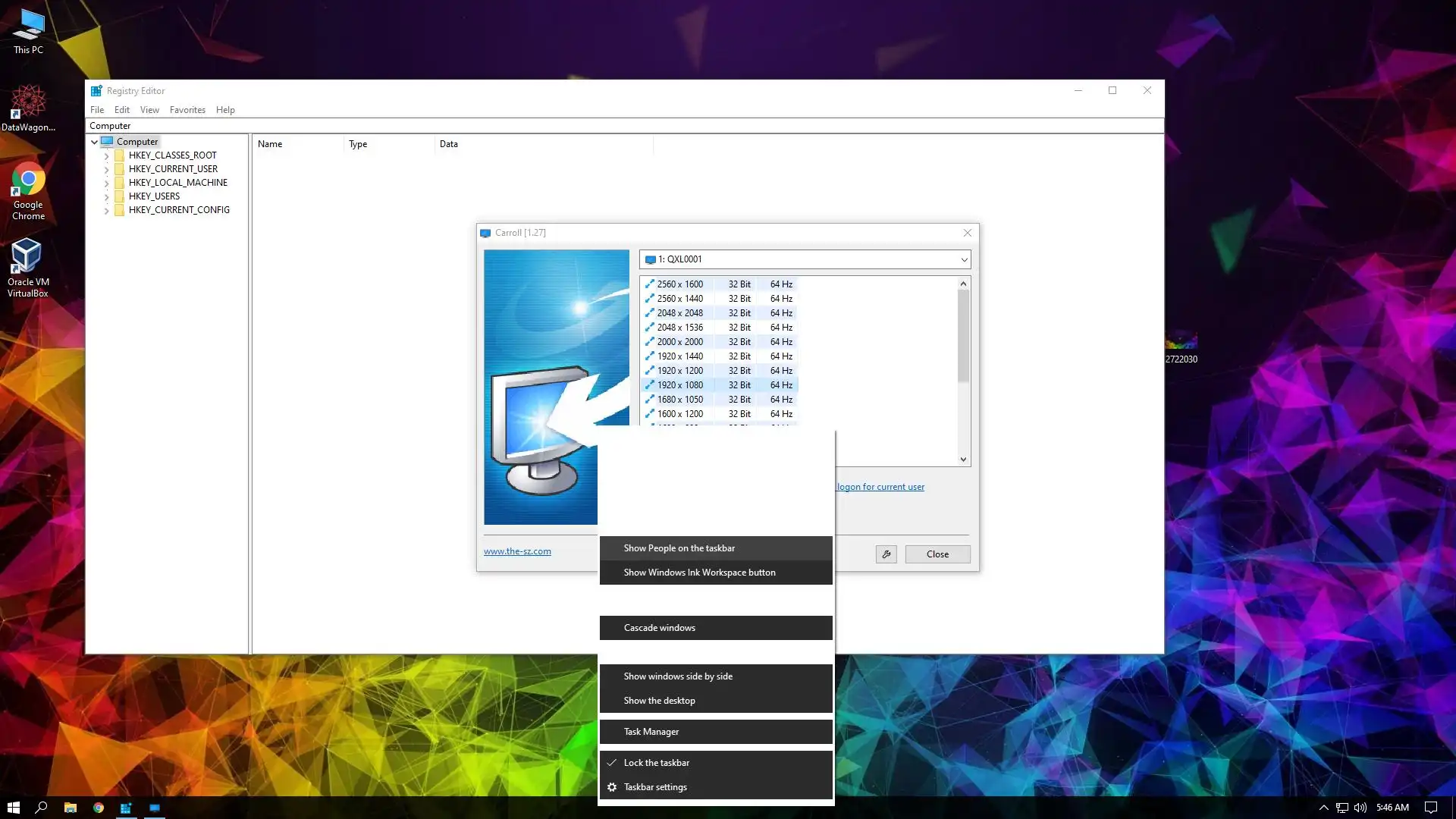Screen dimensions: 1456x819
Task: Open the volume speaker tray icon
Action: point(1360,808)
